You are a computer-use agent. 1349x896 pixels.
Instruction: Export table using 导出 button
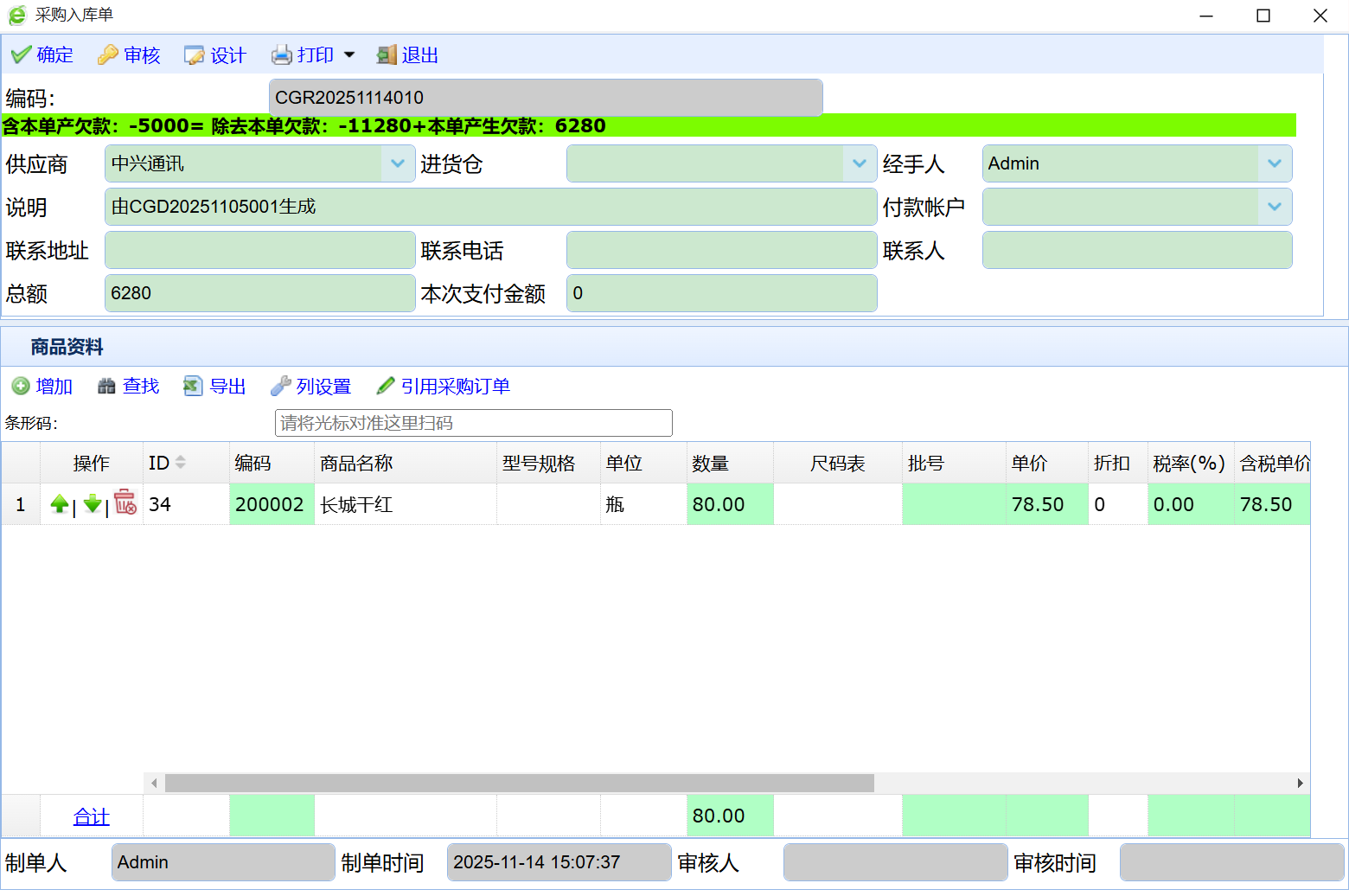(x=215, y=387)
